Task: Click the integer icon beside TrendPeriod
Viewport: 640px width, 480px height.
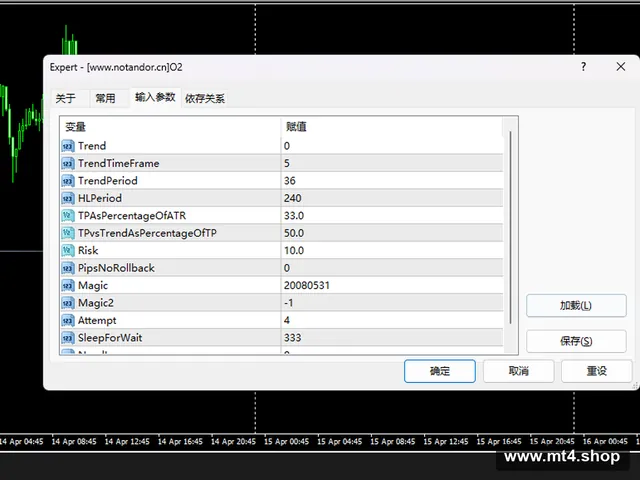Action: click(68, 181)
